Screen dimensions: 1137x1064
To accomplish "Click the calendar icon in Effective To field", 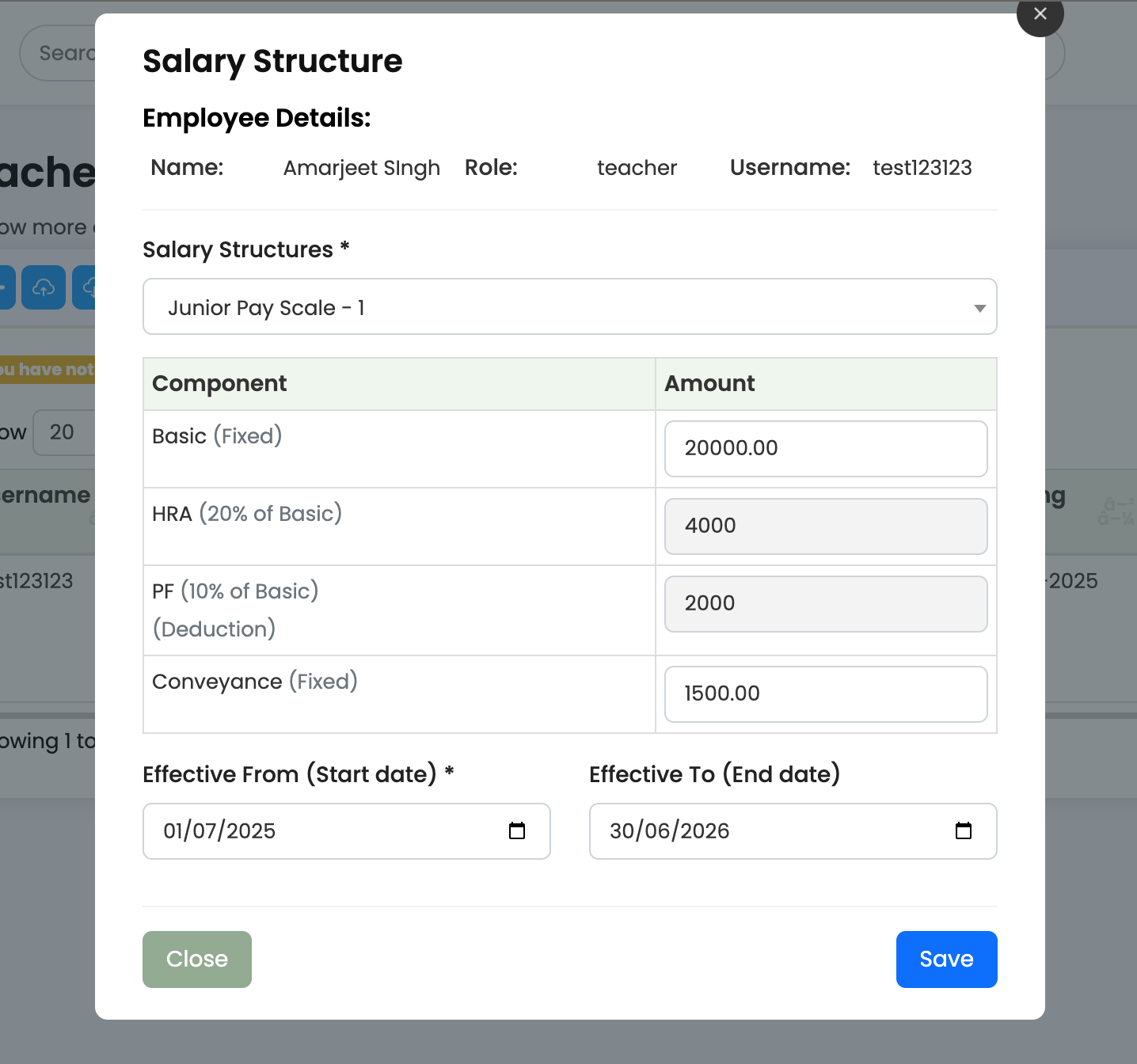I will [x=963, y=831].
